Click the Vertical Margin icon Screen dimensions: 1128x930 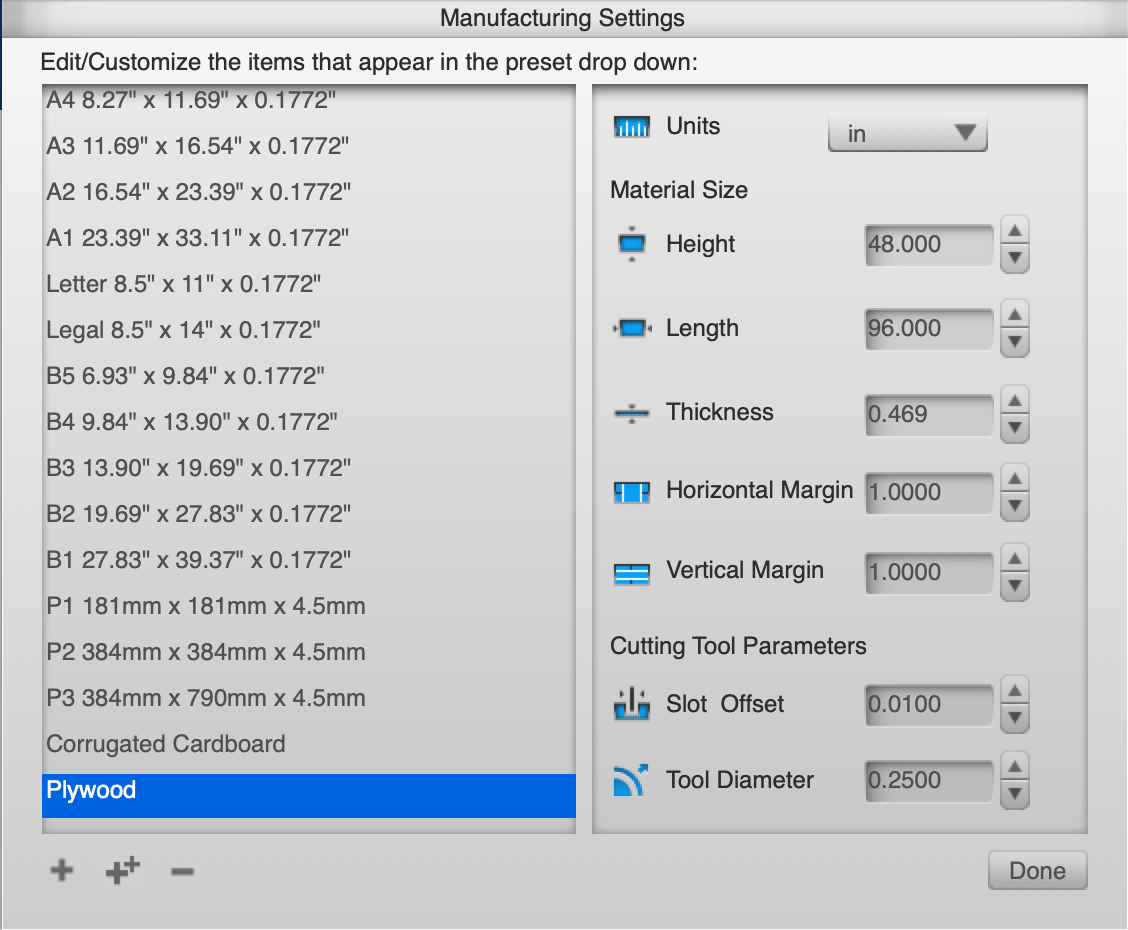(632, 573)
